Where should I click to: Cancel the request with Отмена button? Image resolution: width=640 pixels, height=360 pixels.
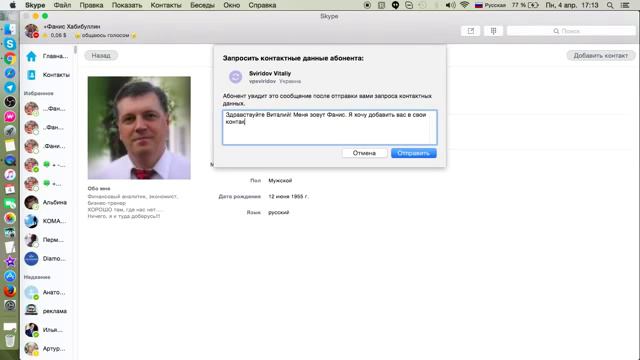click(364, 153)
